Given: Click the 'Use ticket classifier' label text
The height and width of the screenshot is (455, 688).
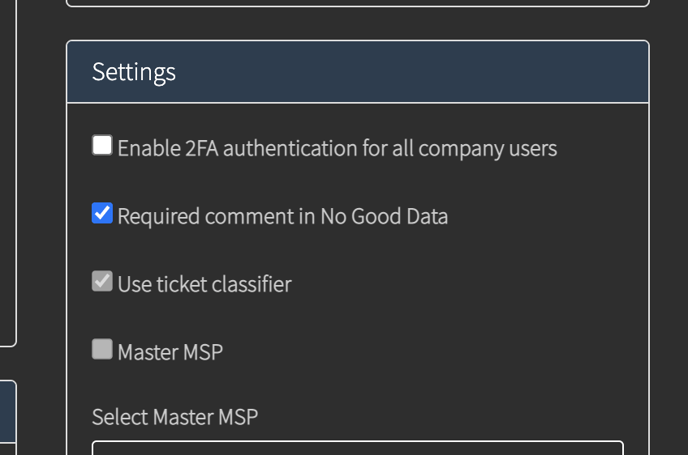Looking at the screenshot, I should pos(204,284).
